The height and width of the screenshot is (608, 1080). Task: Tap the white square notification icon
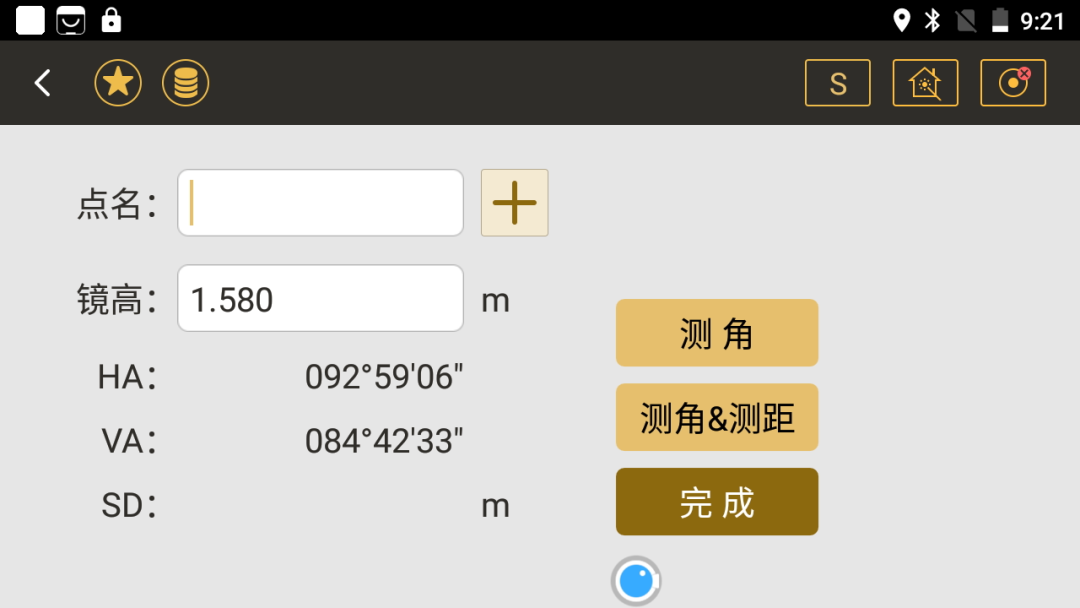click(30, 21)
